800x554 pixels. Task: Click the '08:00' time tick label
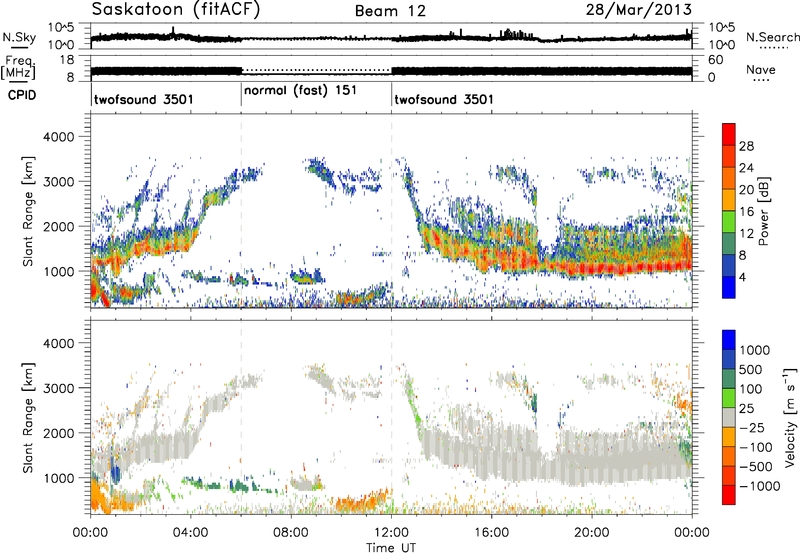(x=291, y=533)
